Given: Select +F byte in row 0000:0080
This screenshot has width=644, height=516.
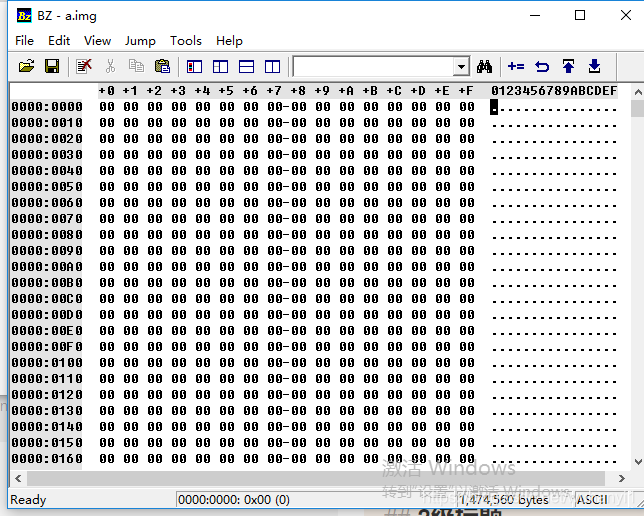Looking at the screenshot, I should click(x=467, y=235).
